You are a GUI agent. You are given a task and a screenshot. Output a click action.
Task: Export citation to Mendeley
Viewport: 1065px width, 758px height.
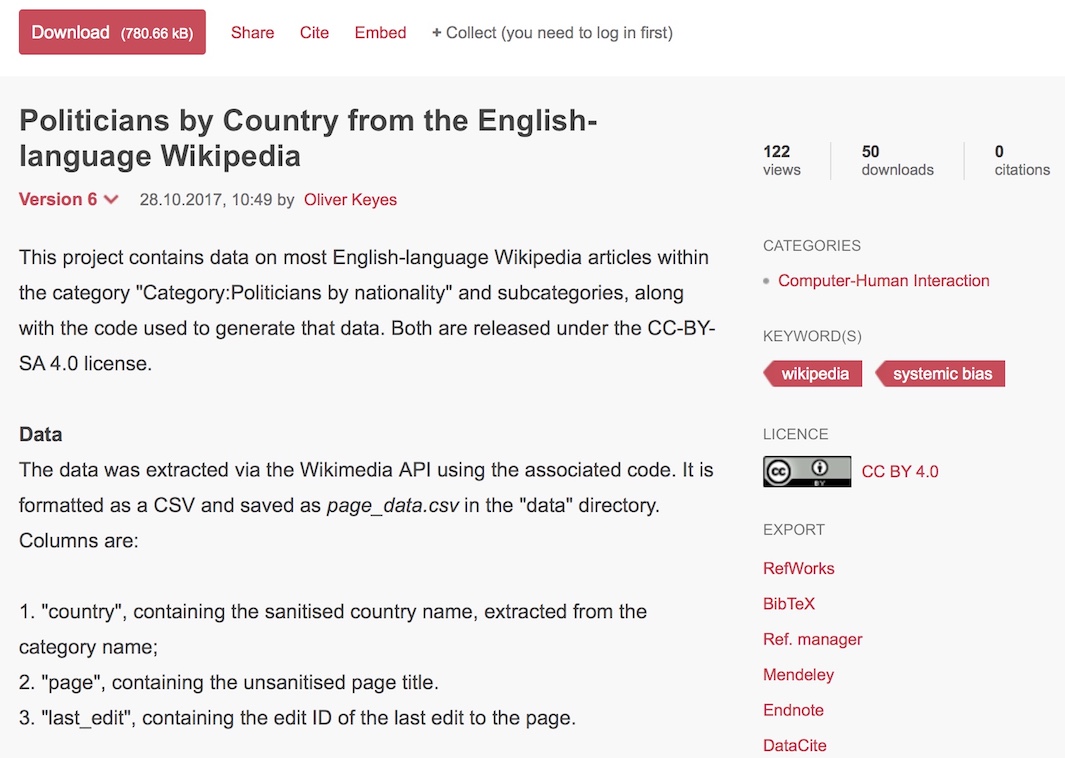(798, 674)
